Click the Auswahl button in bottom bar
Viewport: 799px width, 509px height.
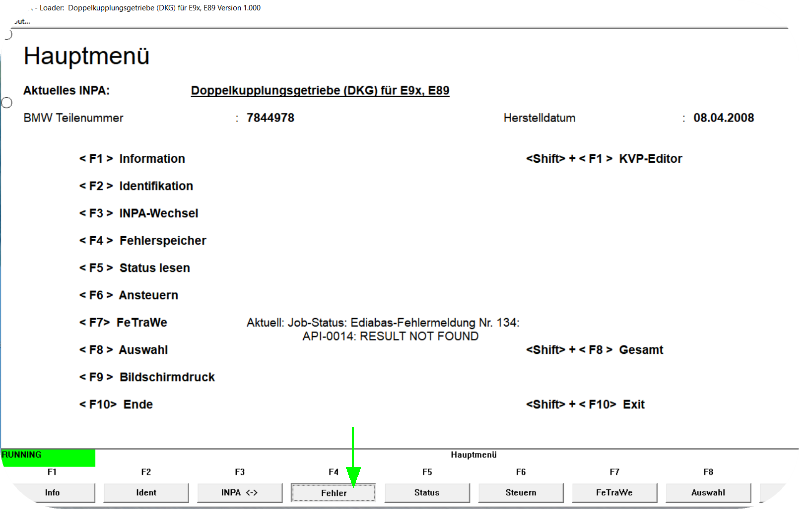[708, 493]
